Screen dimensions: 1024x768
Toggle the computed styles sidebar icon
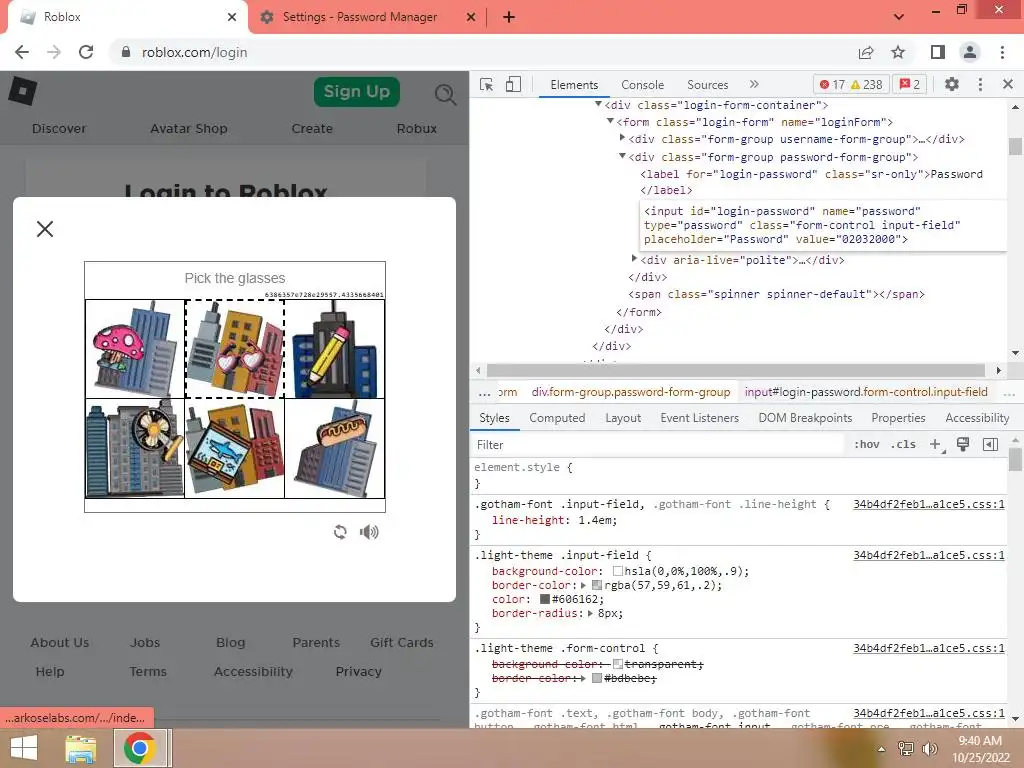(x=990, y=445)
